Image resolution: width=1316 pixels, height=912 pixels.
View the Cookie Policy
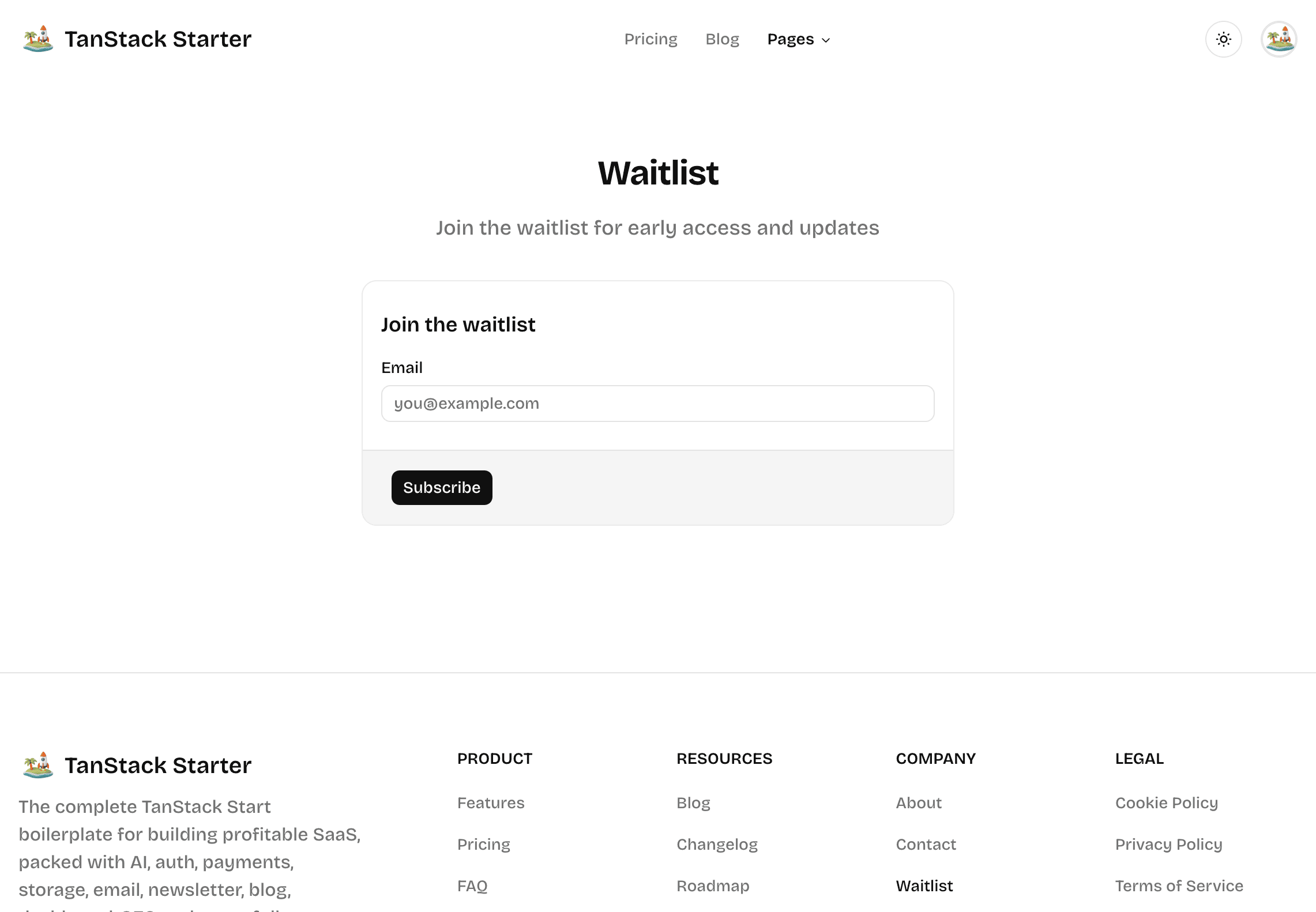[1167, 802]
